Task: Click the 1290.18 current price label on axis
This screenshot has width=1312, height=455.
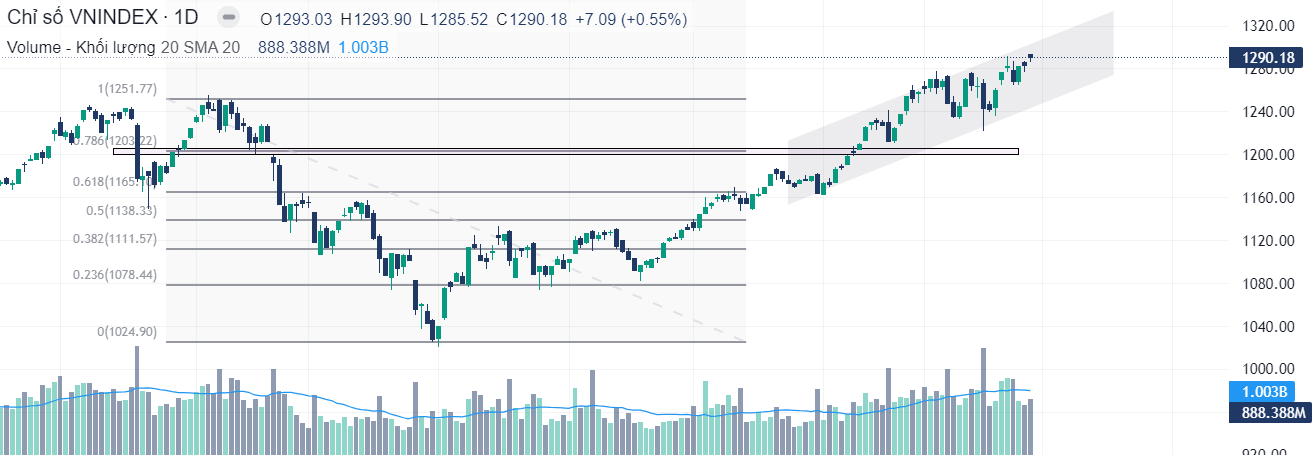Action: (1268, 58)
